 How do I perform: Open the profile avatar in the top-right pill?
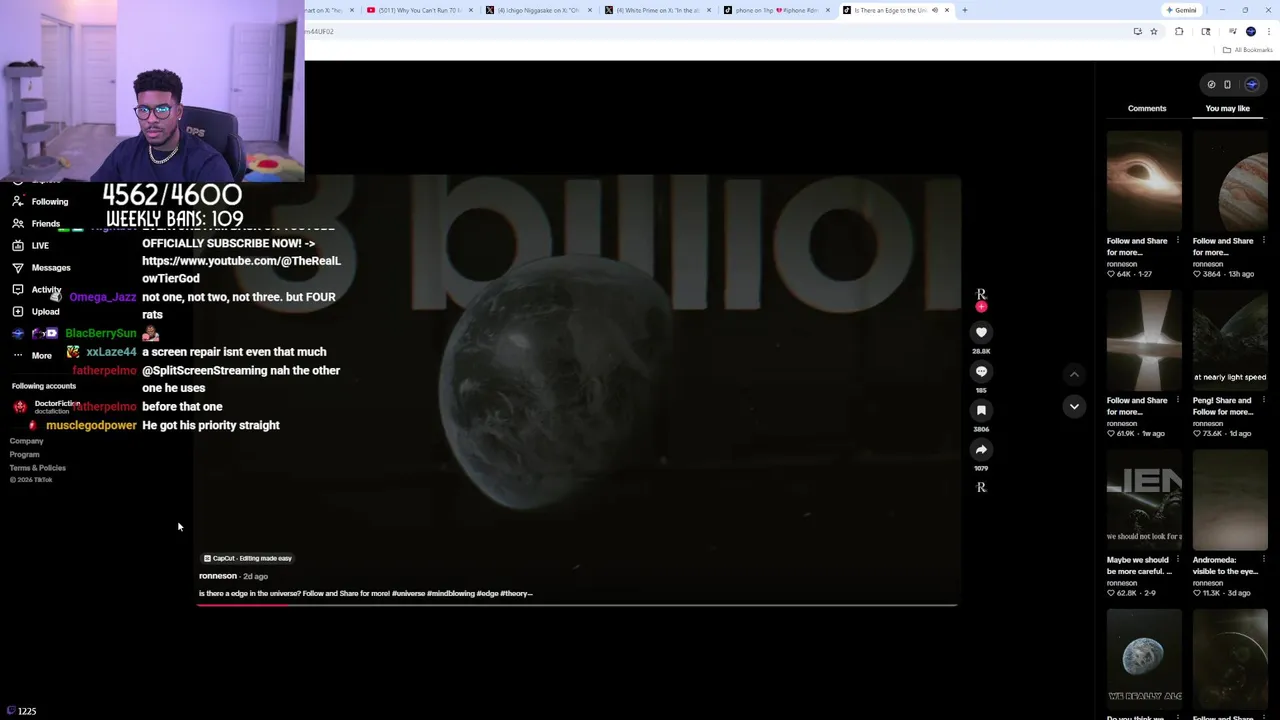coord(1251,84)
